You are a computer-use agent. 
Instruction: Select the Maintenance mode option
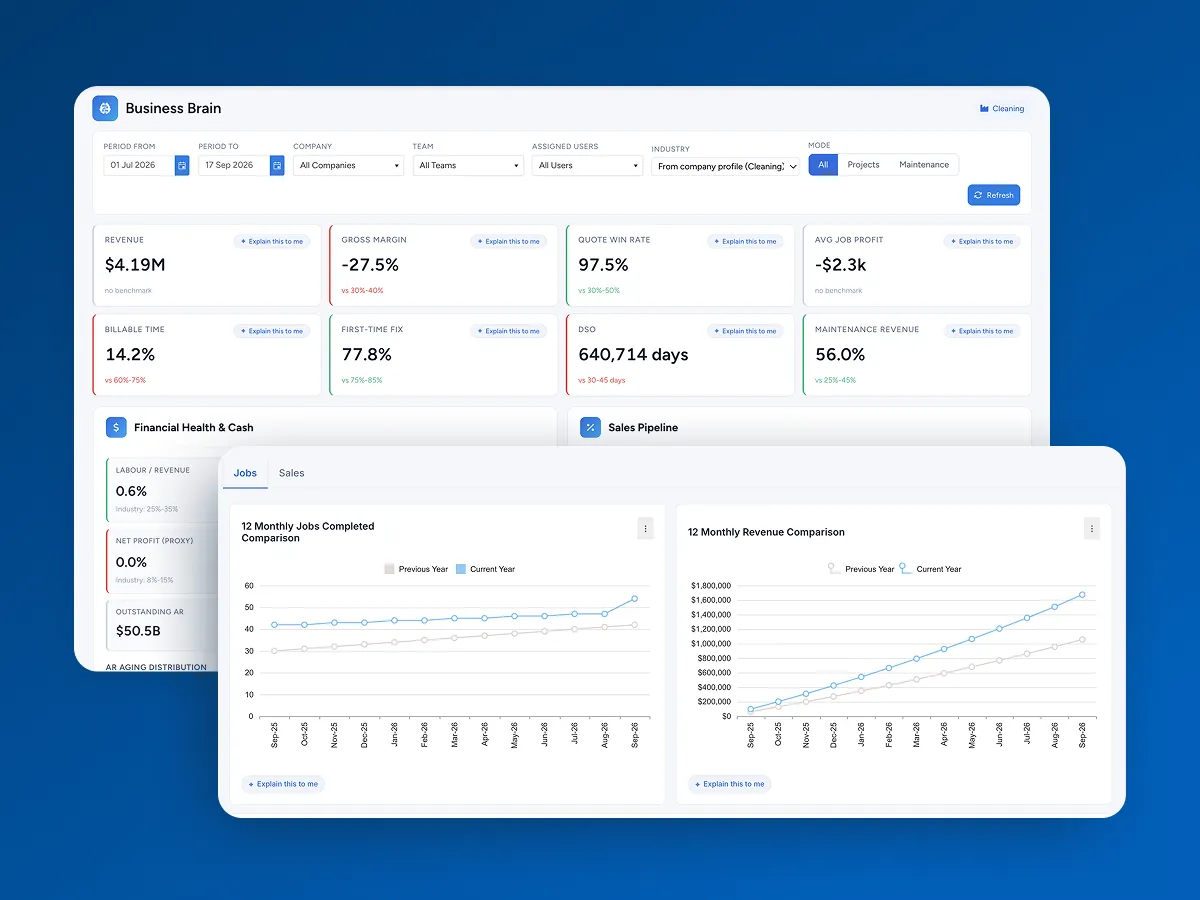click(924, 164)
